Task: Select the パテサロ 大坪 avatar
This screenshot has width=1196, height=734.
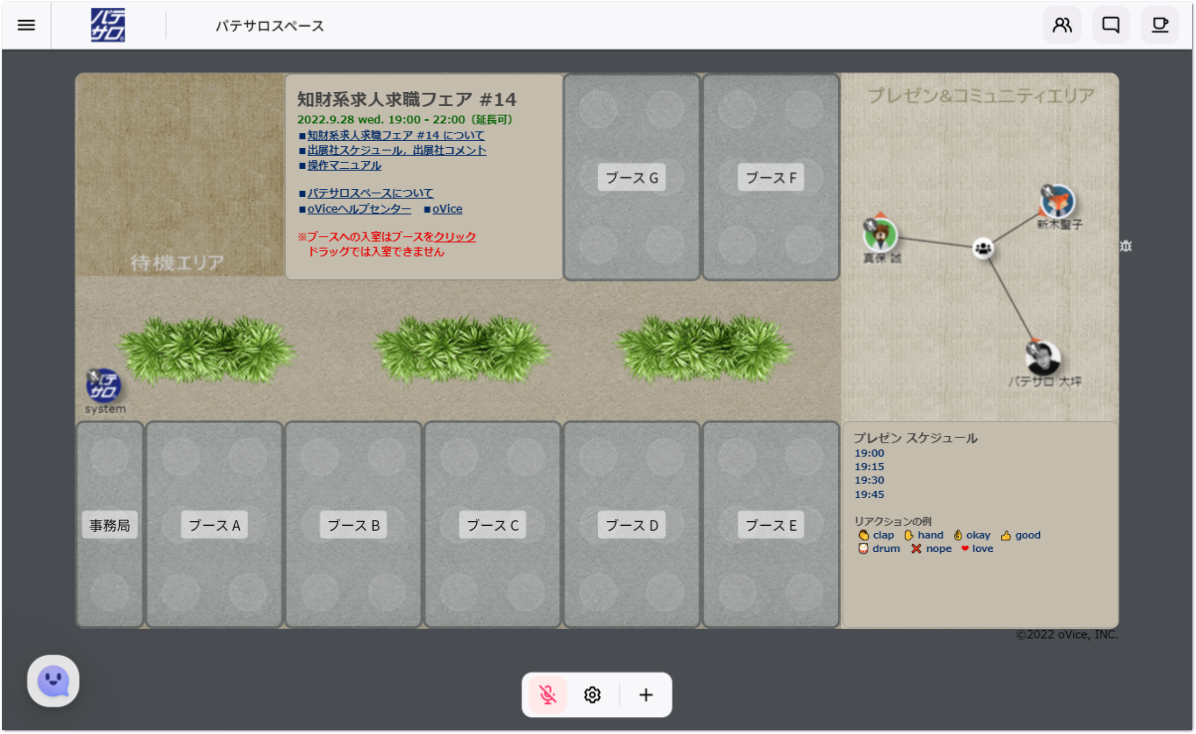Action: pyautogui.click(x=1043, y=359)
